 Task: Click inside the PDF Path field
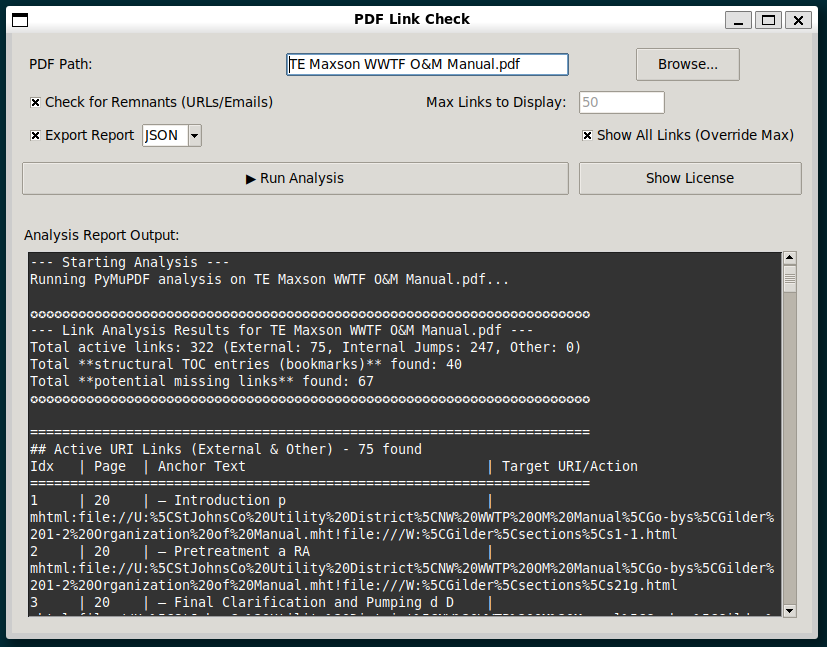427,64
